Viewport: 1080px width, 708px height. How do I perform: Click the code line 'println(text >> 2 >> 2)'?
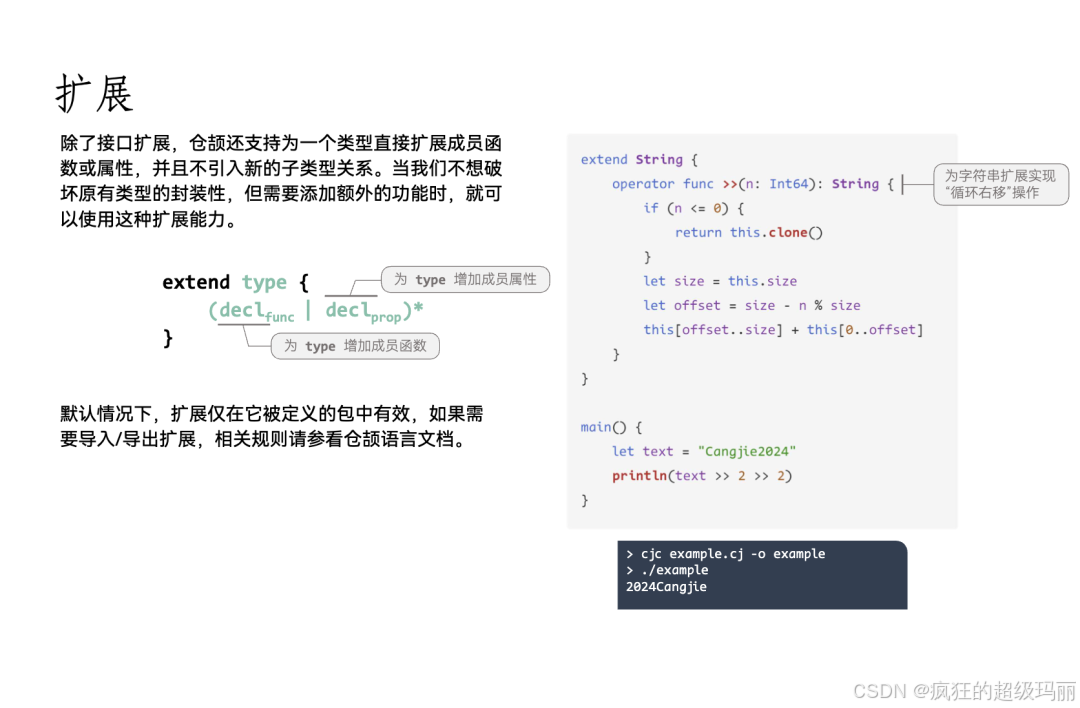tap(702, 476)
